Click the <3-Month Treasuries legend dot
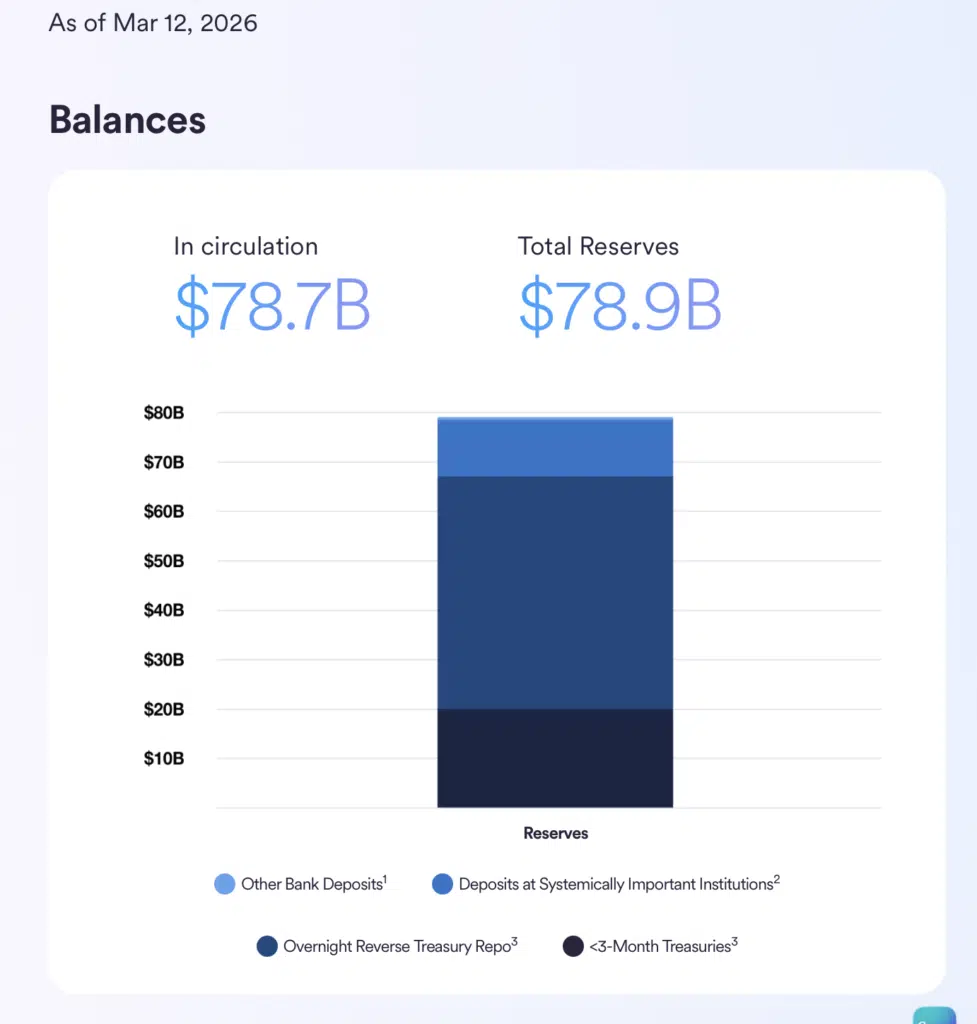 click(x=573, y=946)
